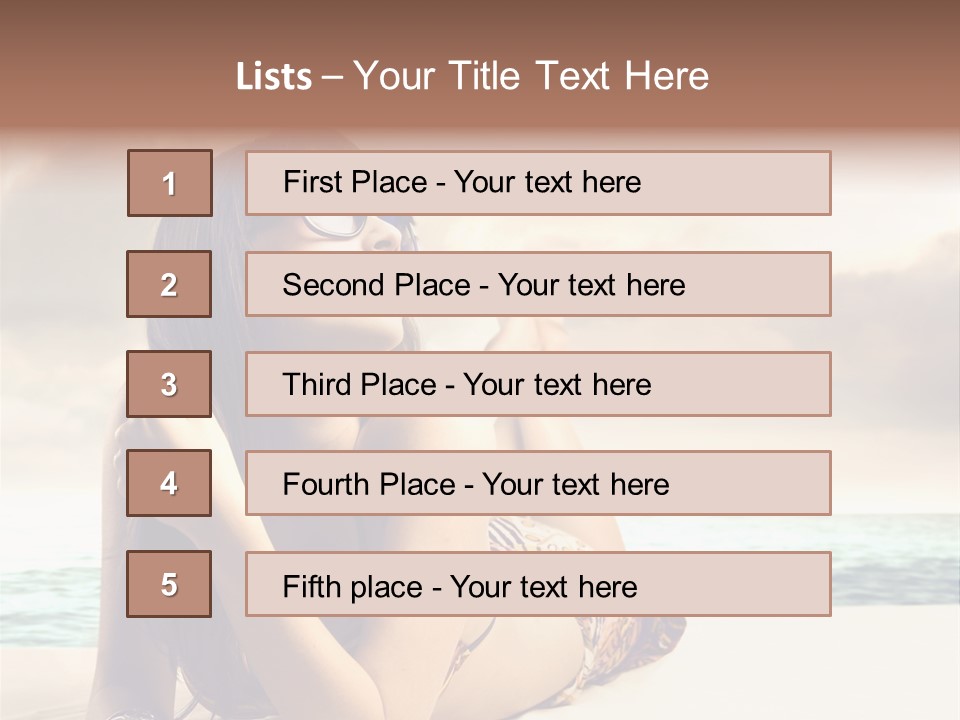Screen dimensions: 960x720
Task: Select the Third Place text bar
Action: [x=538, y=384]
